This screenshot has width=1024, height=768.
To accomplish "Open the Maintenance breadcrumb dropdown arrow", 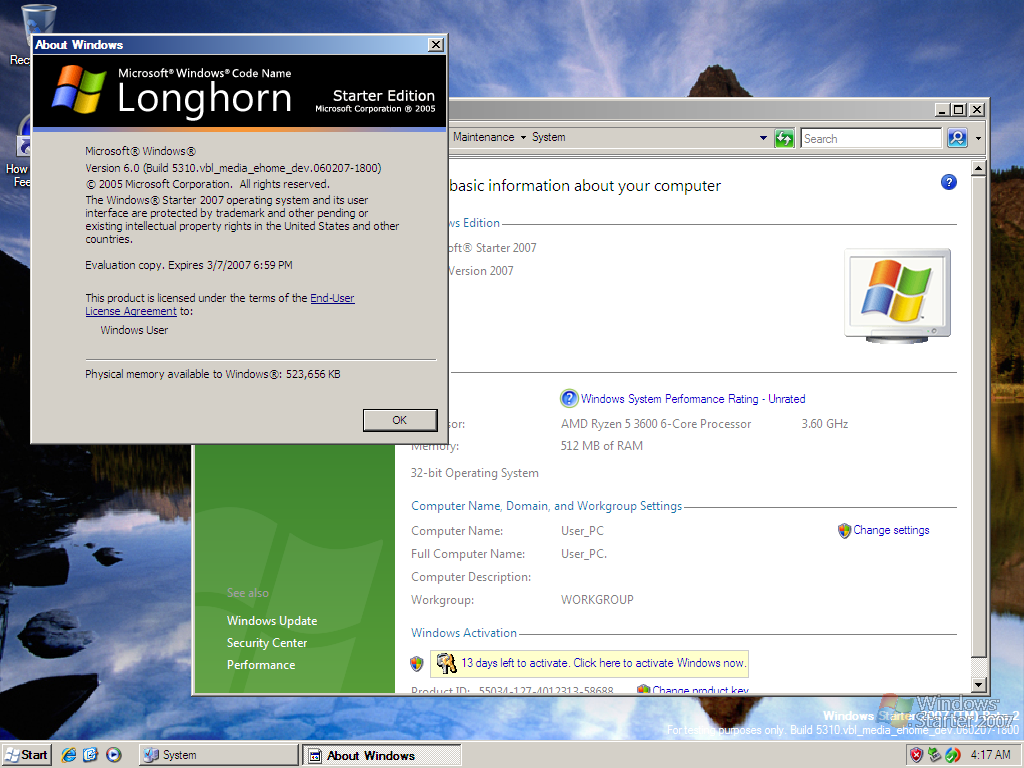I will (523, 137).
